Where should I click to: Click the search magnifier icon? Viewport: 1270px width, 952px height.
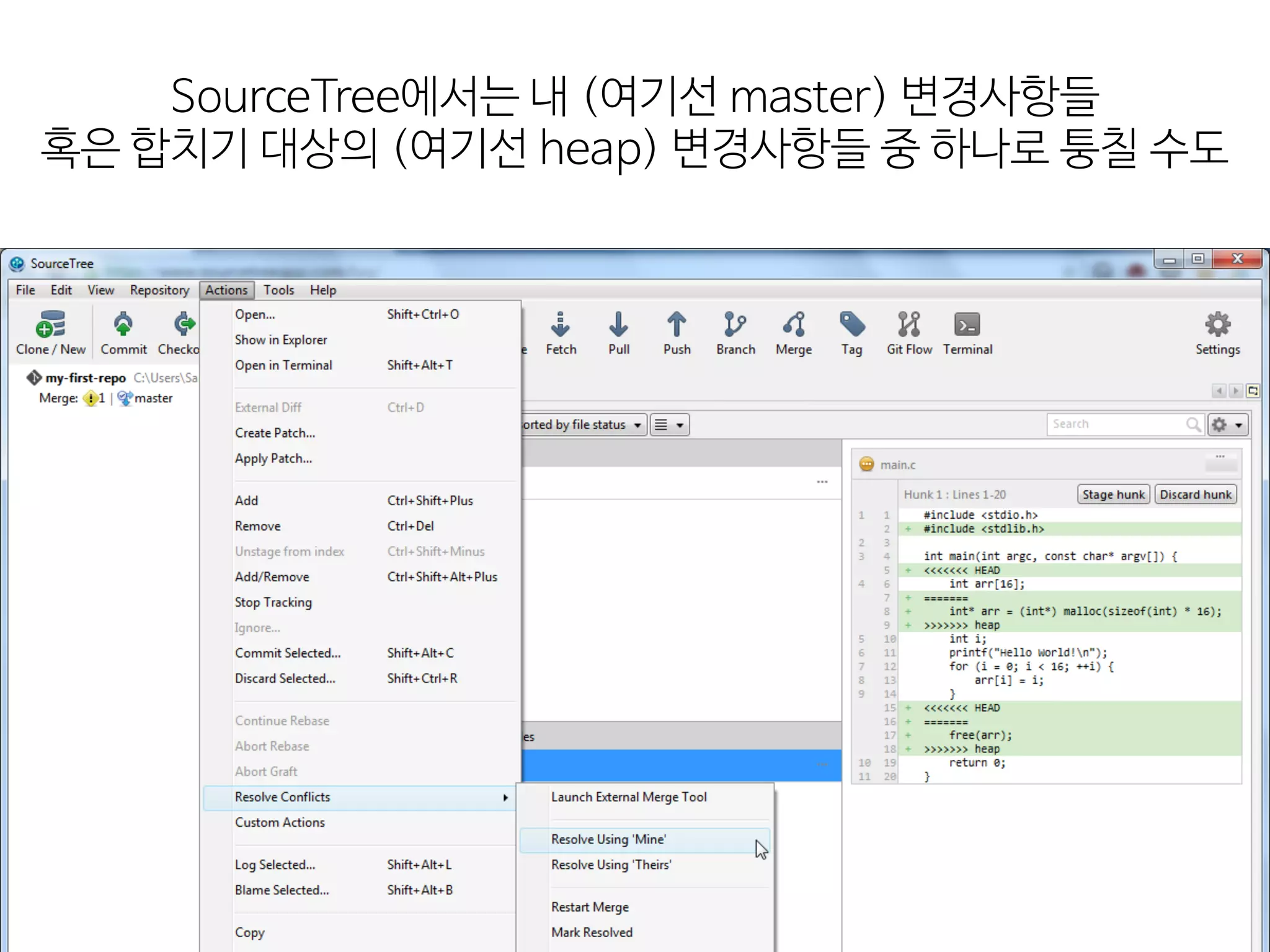tap(1193, 425)
